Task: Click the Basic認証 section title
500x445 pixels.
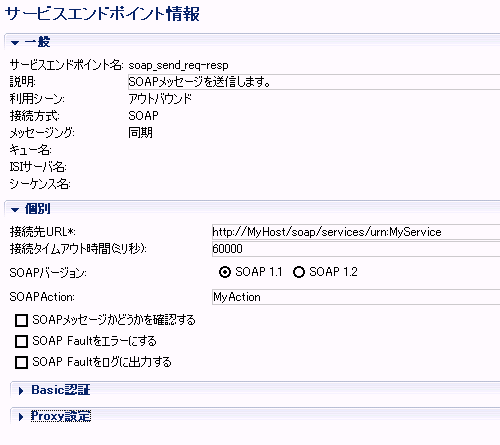Action: (61, 390)
